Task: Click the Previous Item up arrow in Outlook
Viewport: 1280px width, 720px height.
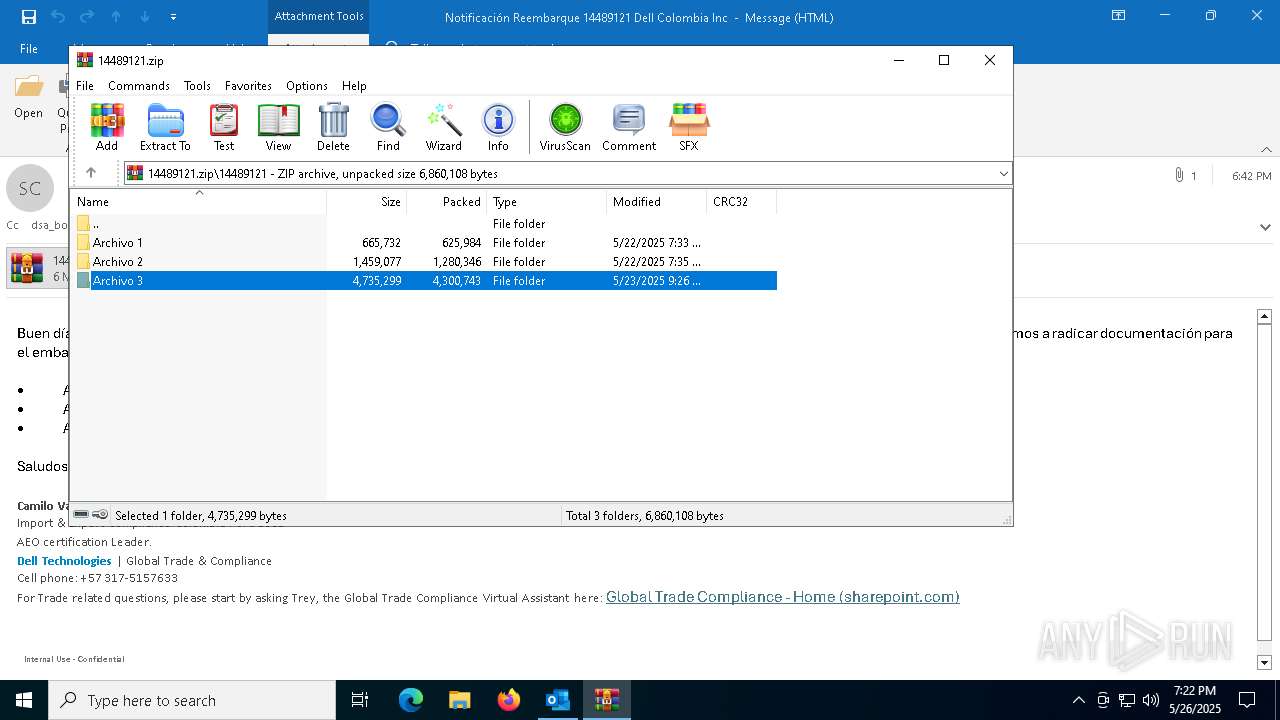Action: coord(116,17)
